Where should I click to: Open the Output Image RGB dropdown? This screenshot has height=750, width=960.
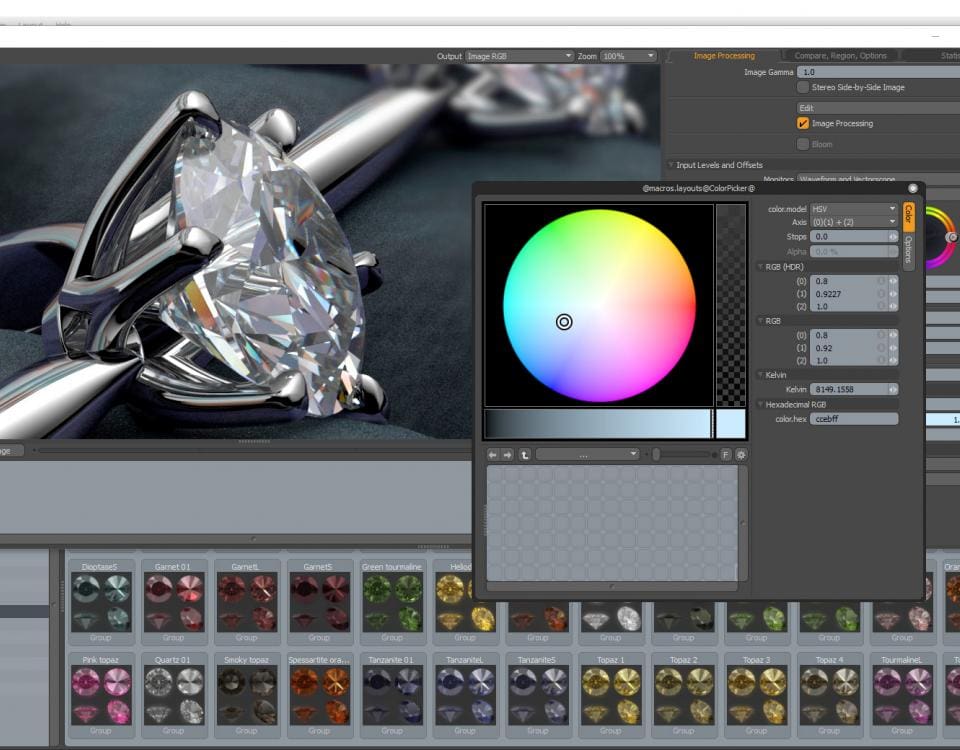point(520,56)
